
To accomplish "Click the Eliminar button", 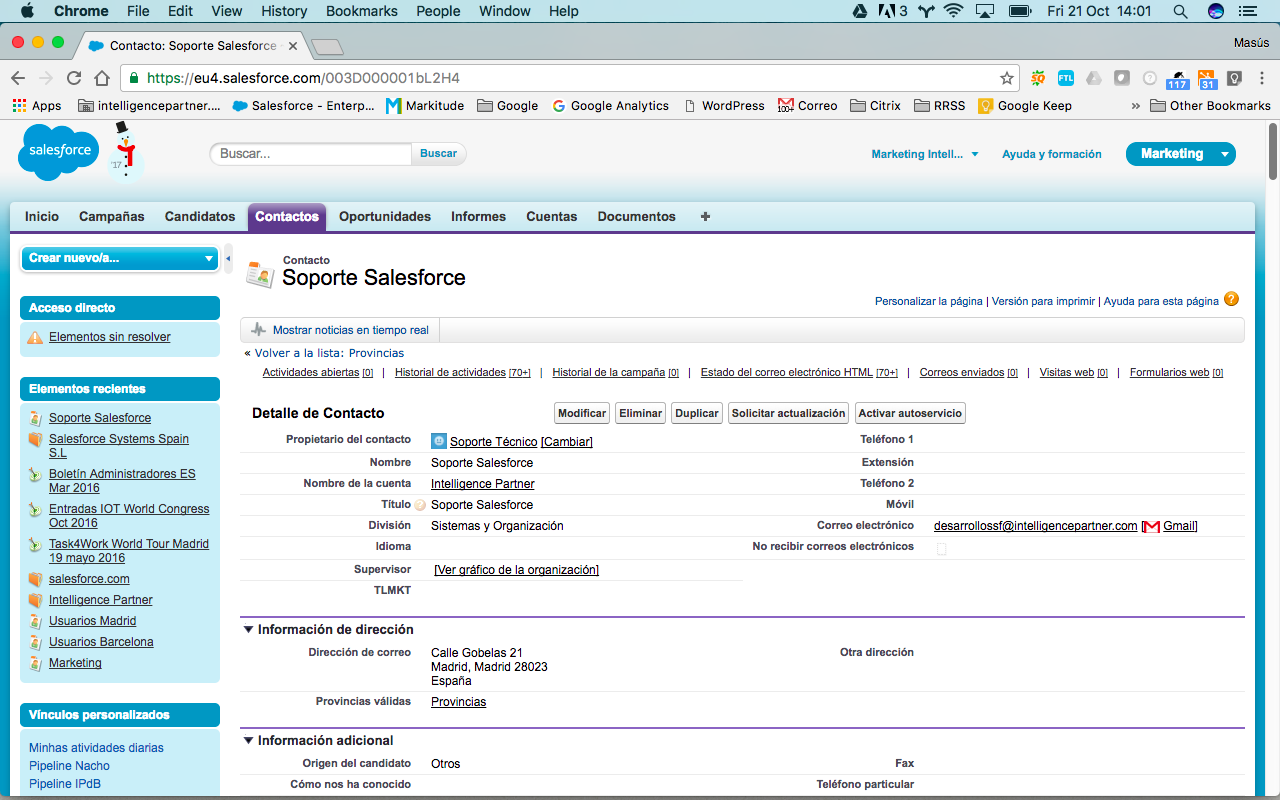I will [x=640, y=413].
